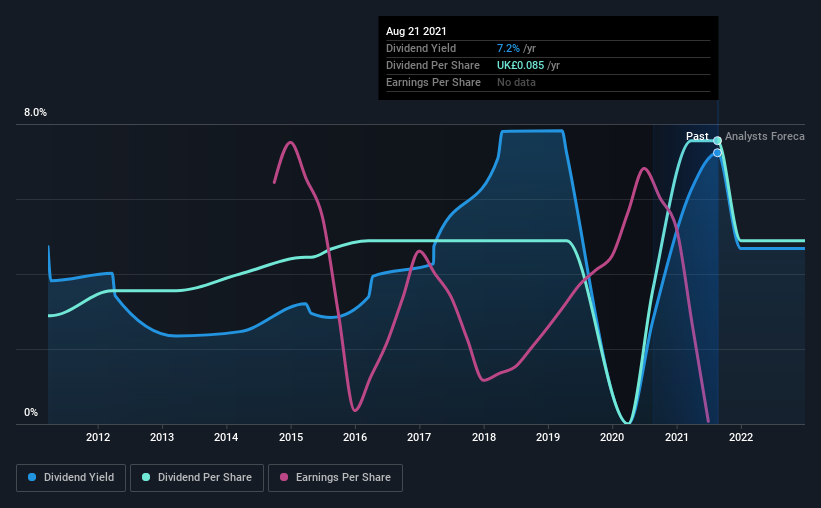
Task: Click the UK£0.085 Dividend Per Share value
Action: pos(520,65)
